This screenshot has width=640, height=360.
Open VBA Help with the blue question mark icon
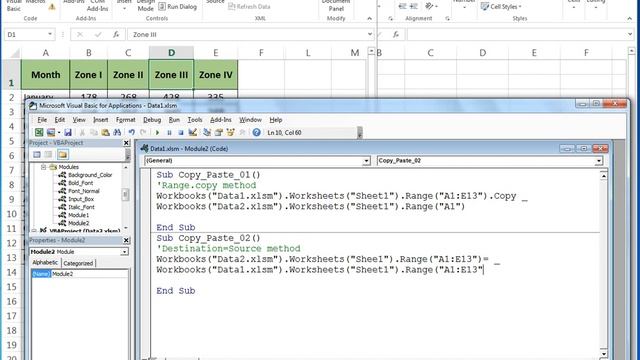[x=256, y=132]
